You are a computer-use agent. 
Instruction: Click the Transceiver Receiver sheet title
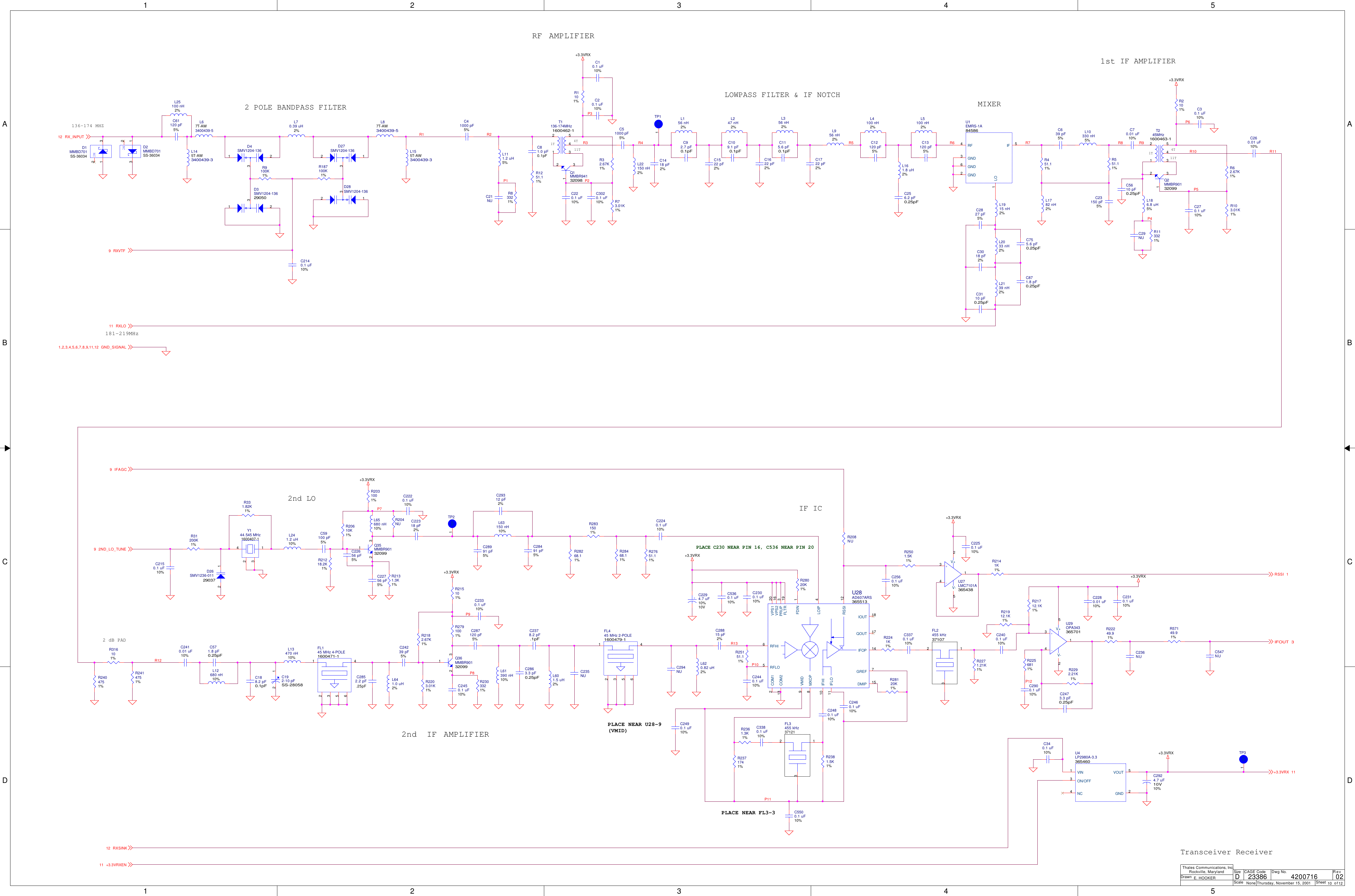click(x=1226, y=852)
